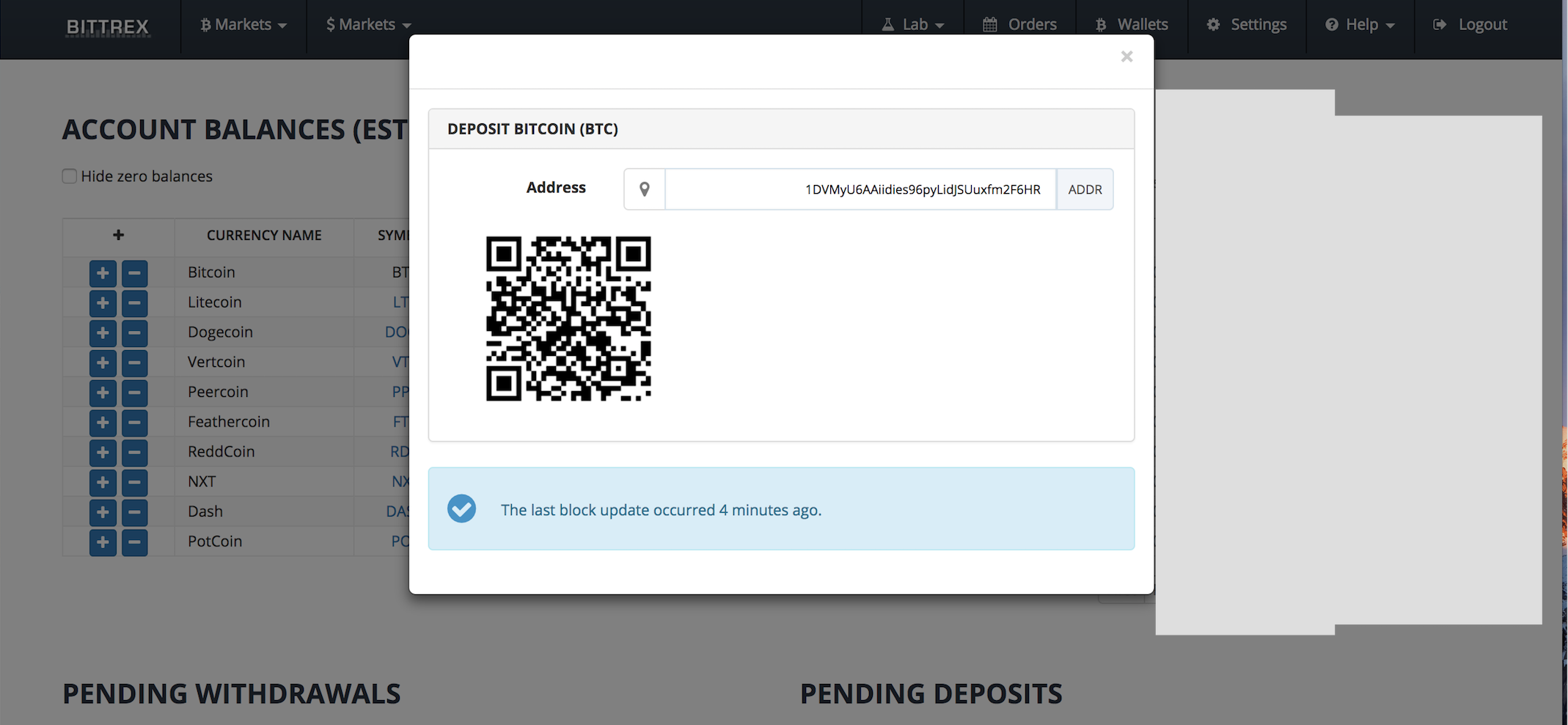This screenshot has height=725, width=1568.
Task: Click the plus icon for Feathercoin row
Action: pyautogui.click(x=103, y=423)
